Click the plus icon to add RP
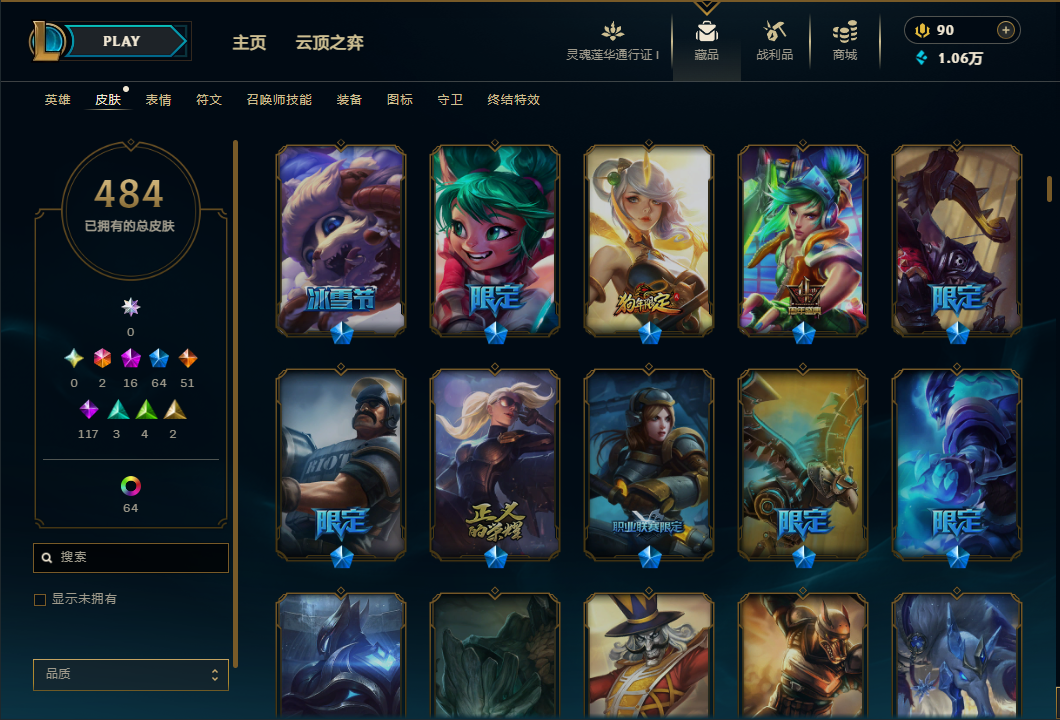The height and width of the screenshot is (720, 1060). [1005, 30]
